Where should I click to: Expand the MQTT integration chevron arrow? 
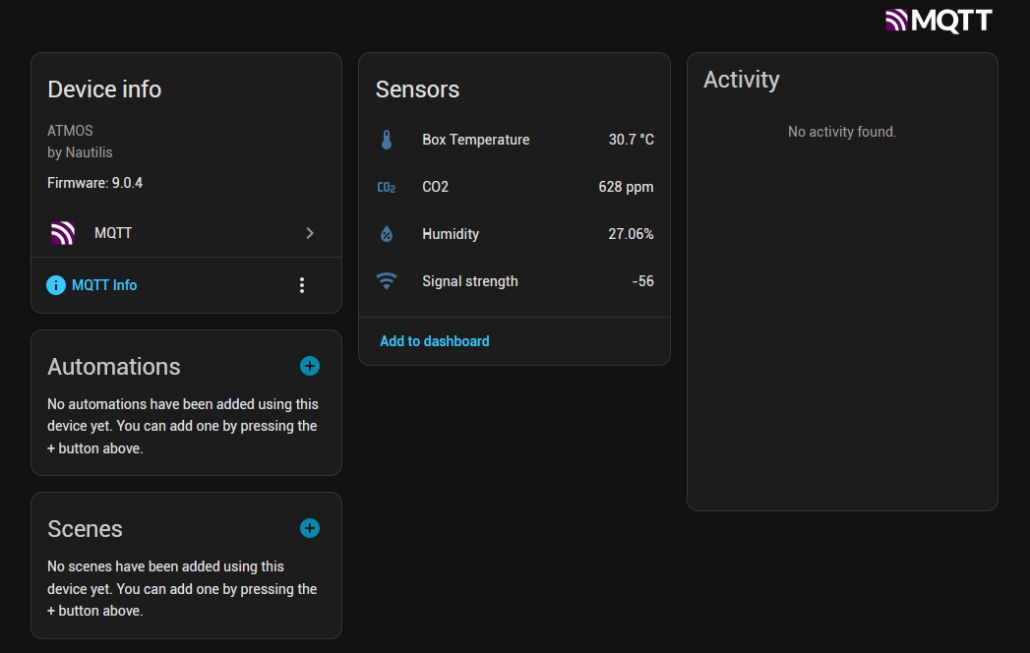pos(310,233)
